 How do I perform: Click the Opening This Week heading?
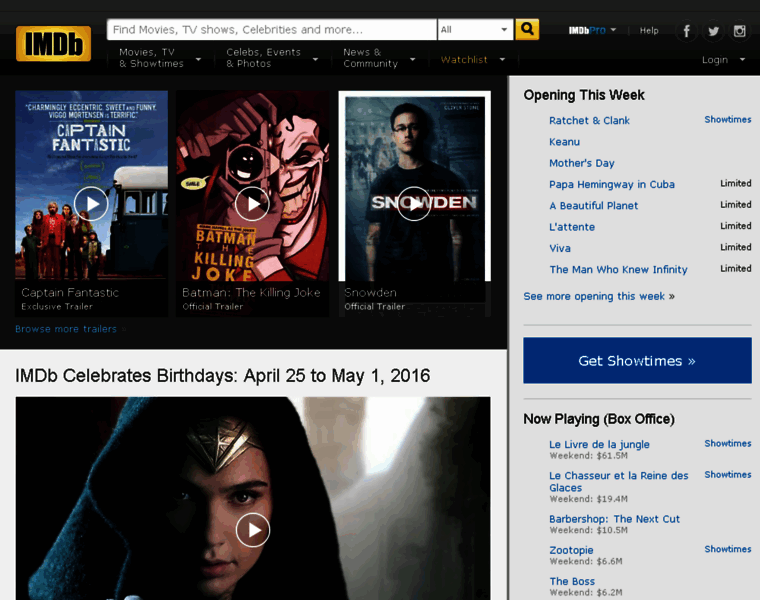click(x=584, y=95)
